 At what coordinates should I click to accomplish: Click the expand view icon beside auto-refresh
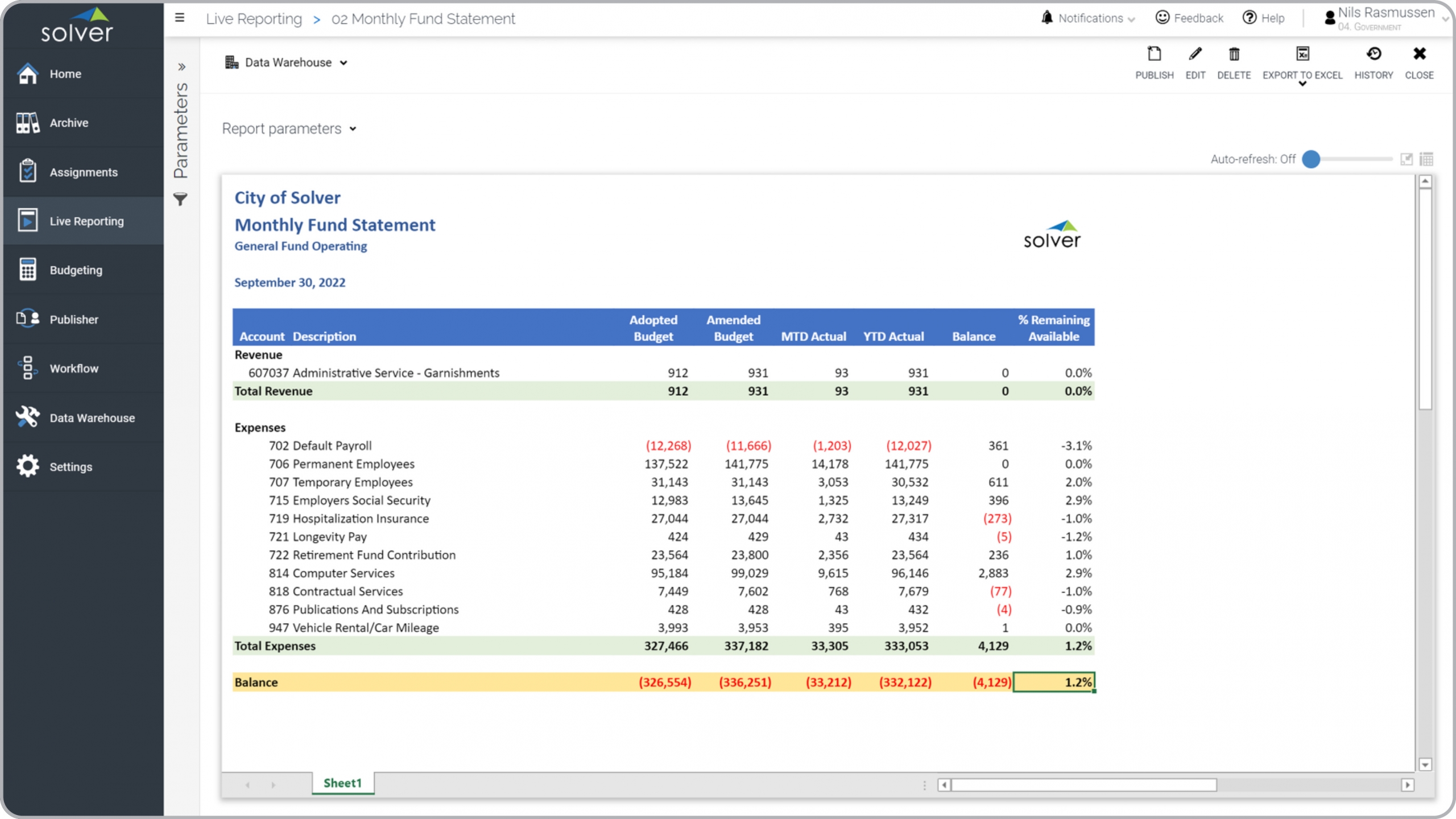tap(1407, 159)
